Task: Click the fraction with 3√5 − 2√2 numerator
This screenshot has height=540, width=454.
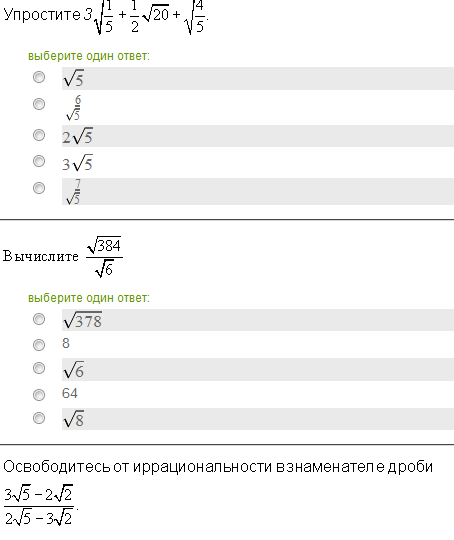Action: tap(39, 506)
